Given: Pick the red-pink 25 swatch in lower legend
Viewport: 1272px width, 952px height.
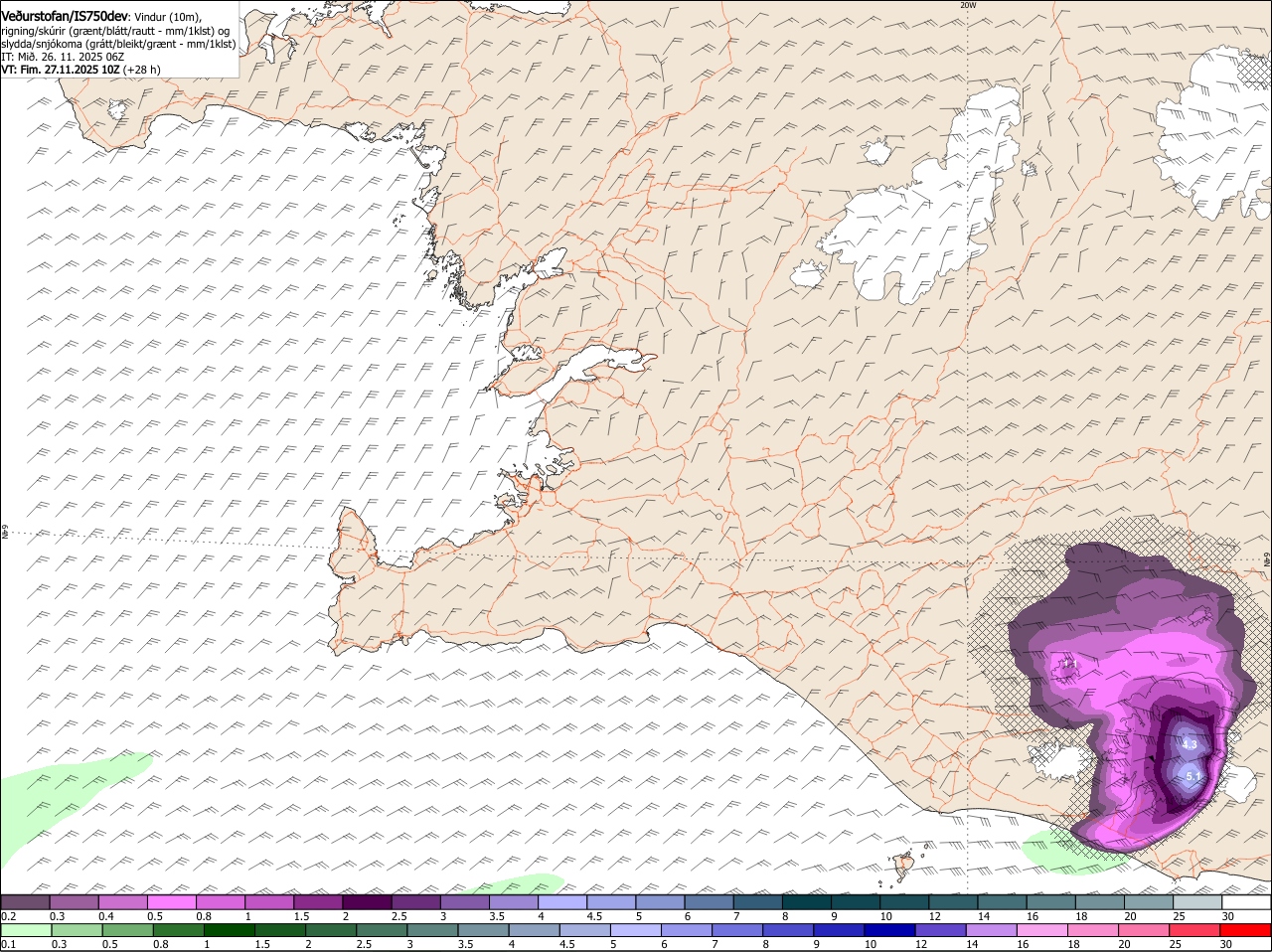Looking at the screenshot, I should pyautogui.click(x=1195, y=930).
